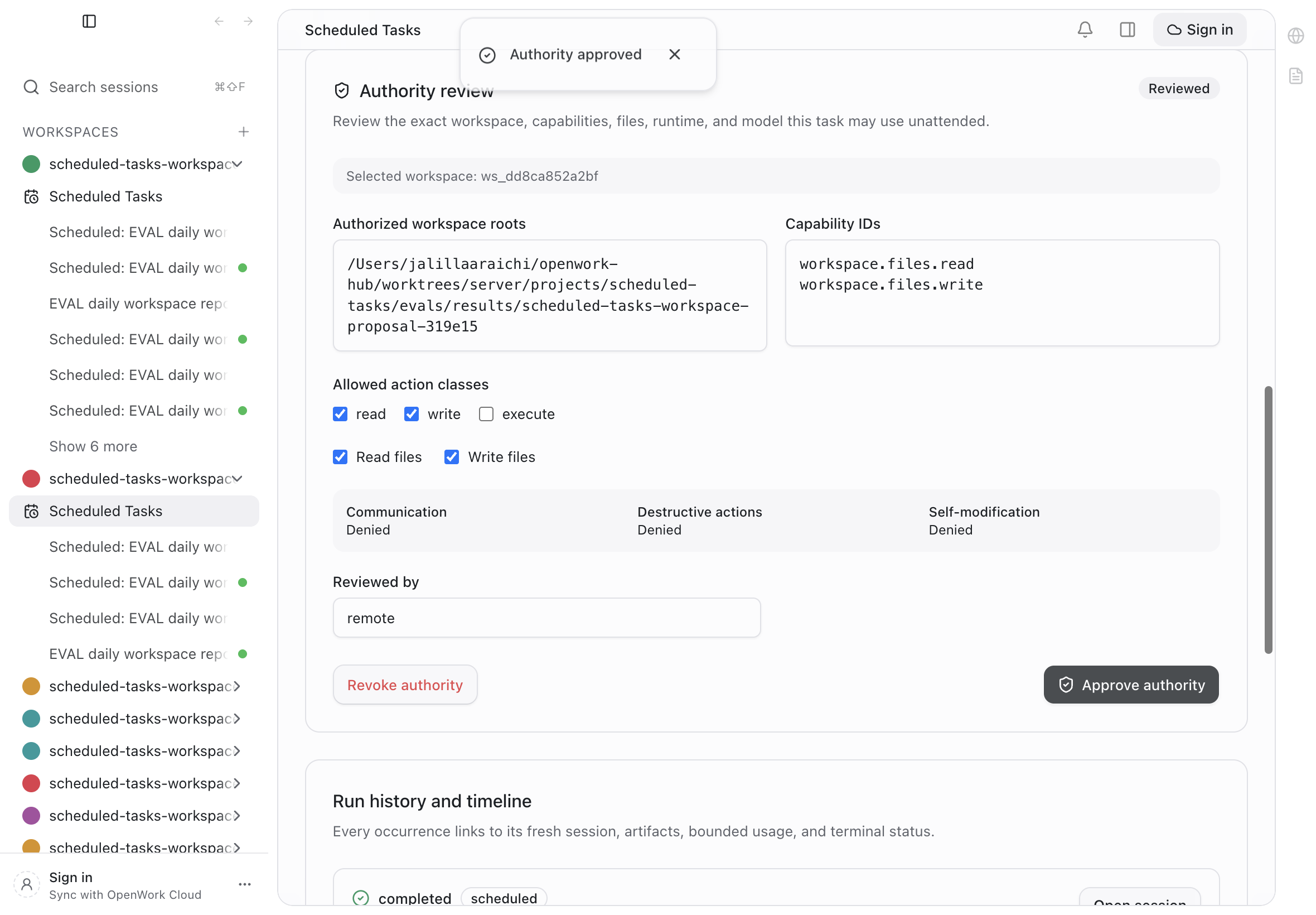Click the Self-modification Denied entry

pyautogui.click(x=984, y=521)
